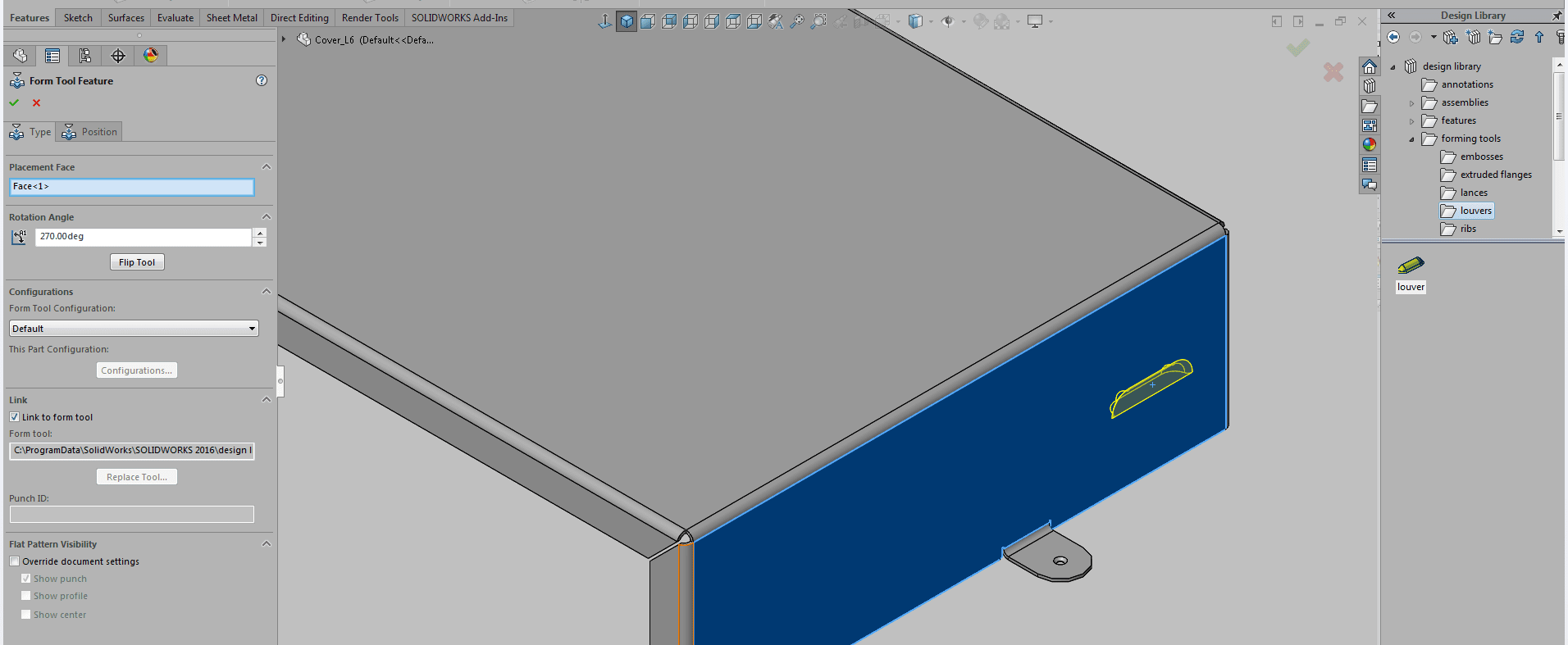The image size is (1568, 645).
Task: Expand the assemblies folder in design library
Action: click(x=1412, y=103)
